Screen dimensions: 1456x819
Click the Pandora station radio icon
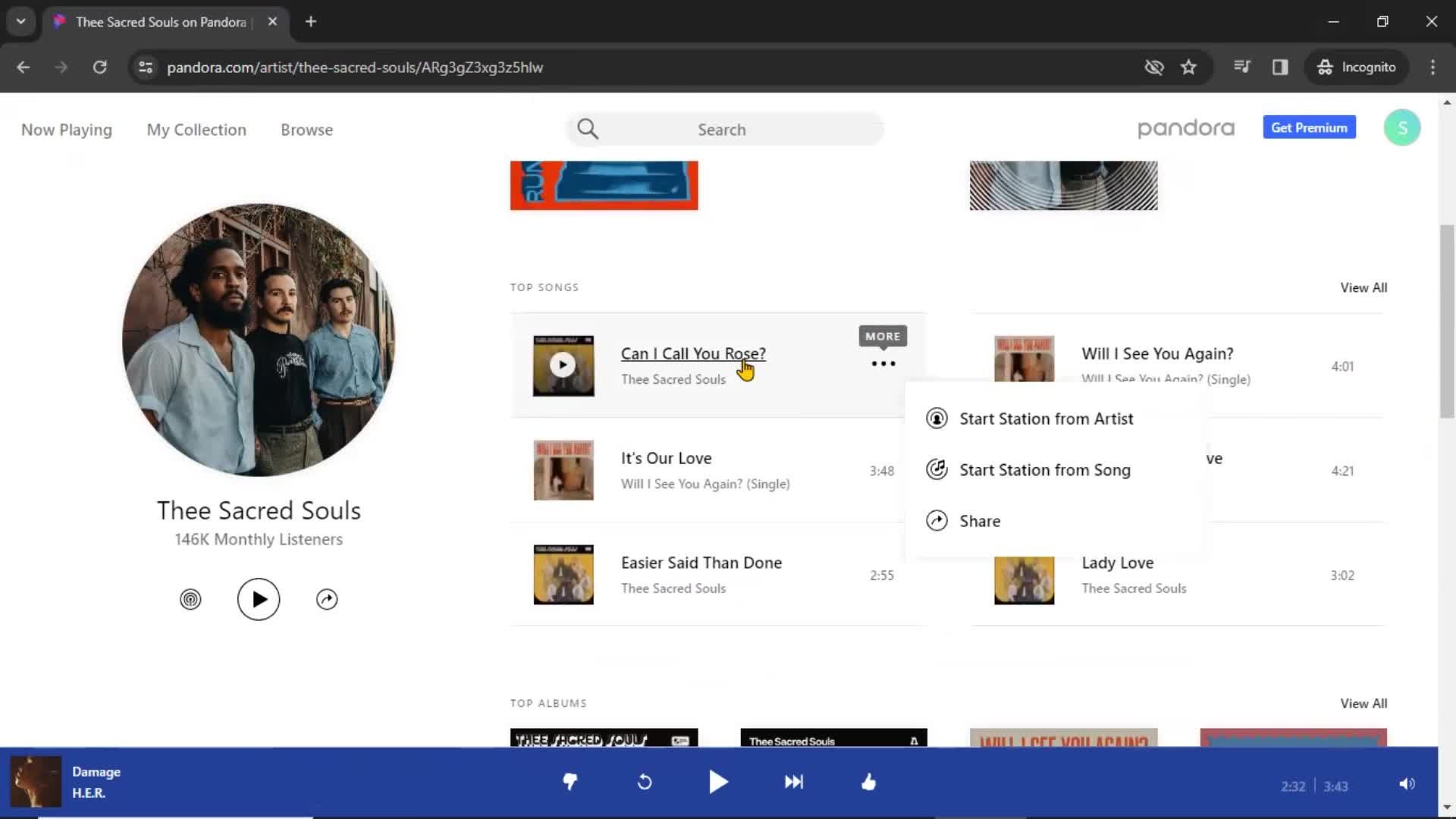click(190, 598)
